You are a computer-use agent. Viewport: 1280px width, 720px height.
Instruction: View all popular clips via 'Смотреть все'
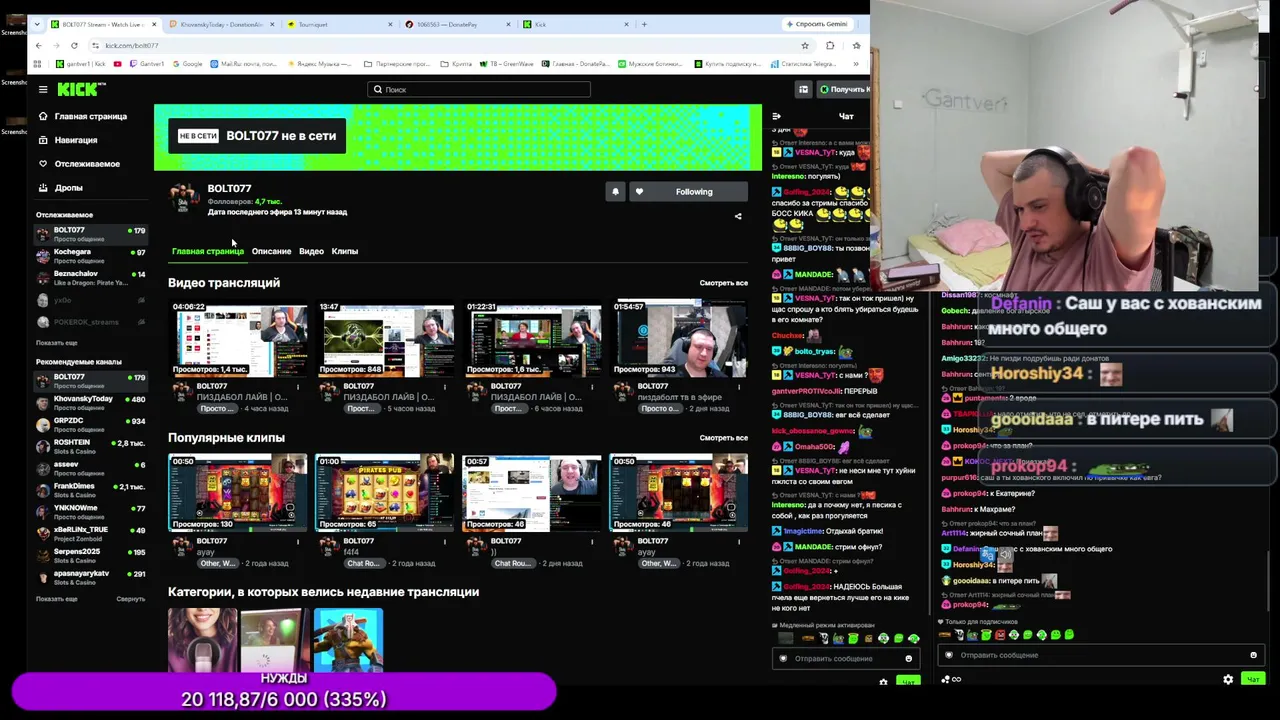coord(724,438)
